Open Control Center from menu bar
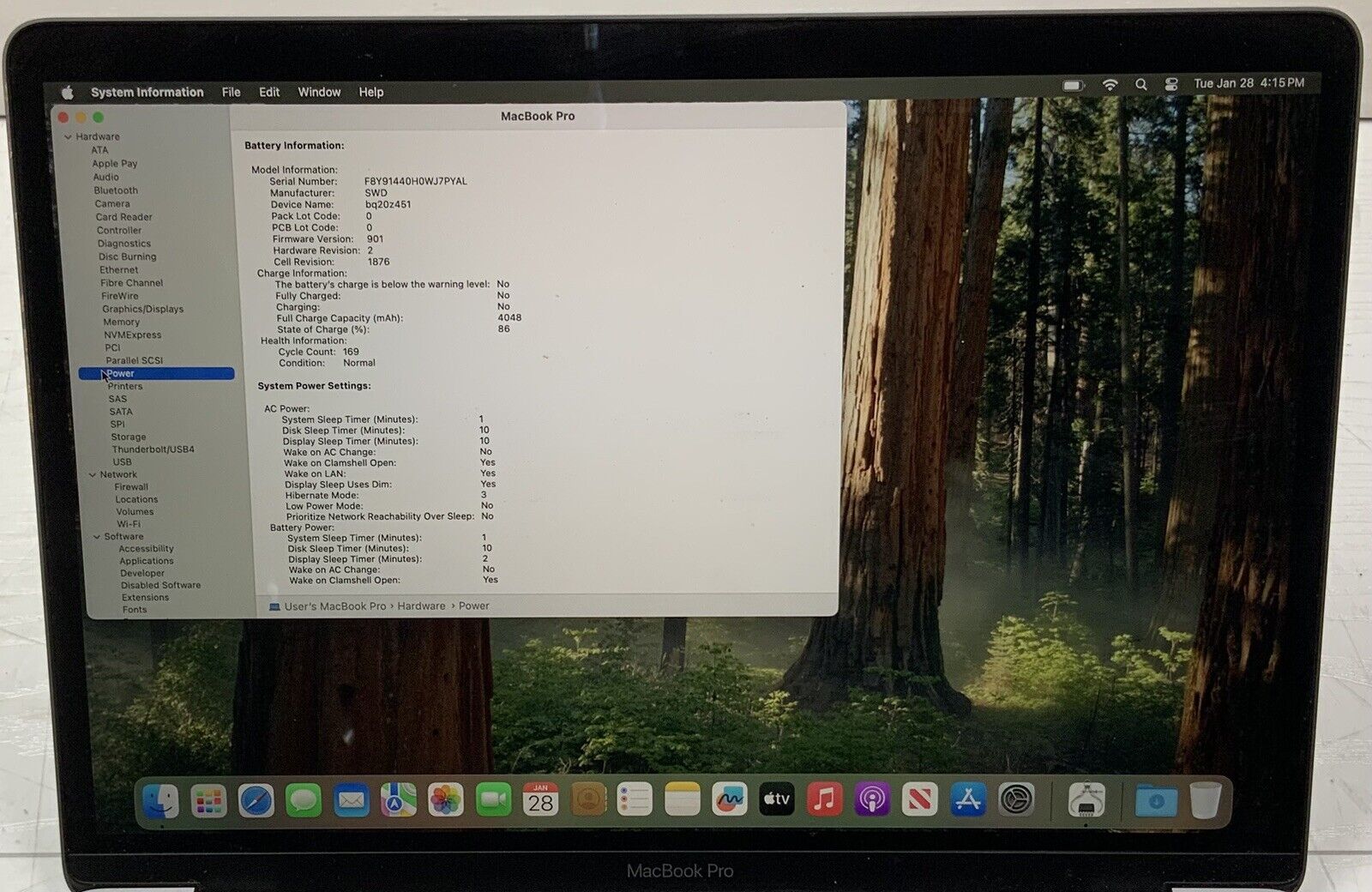Screen dimensions: 1372x892 (1171, 84)
